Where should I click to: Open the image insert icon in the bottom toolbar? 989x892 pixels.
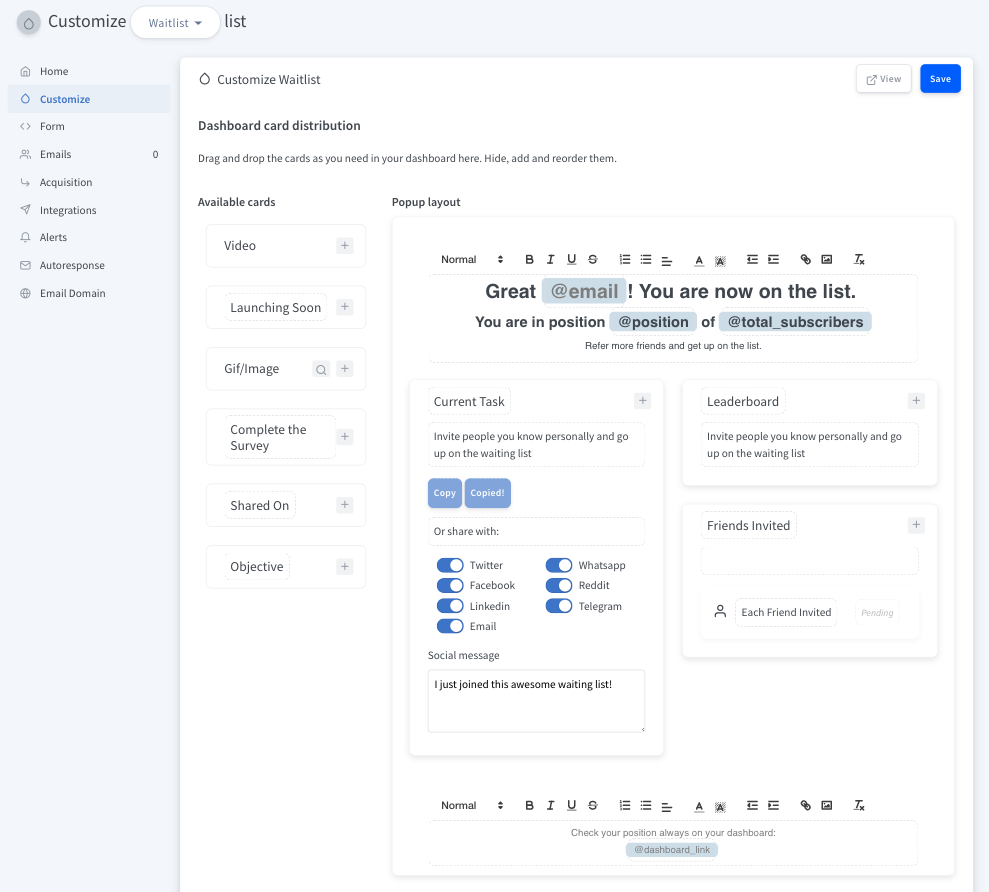coord(826,805)
